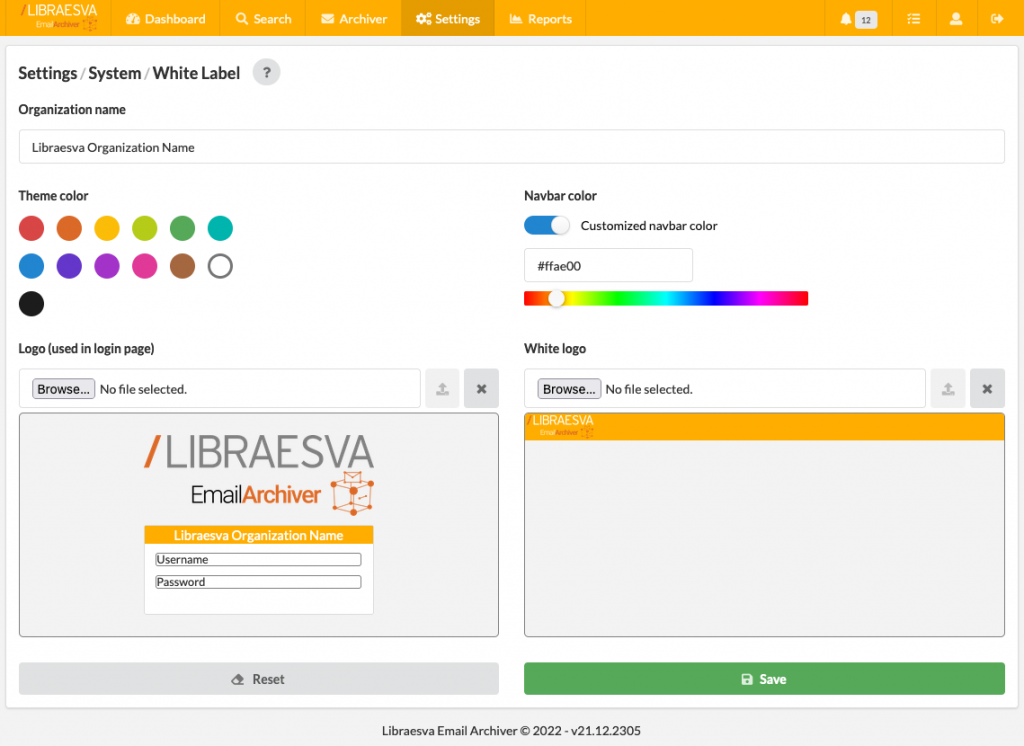
Task: Select the lime theme color
Action: (x=144, y=228)
